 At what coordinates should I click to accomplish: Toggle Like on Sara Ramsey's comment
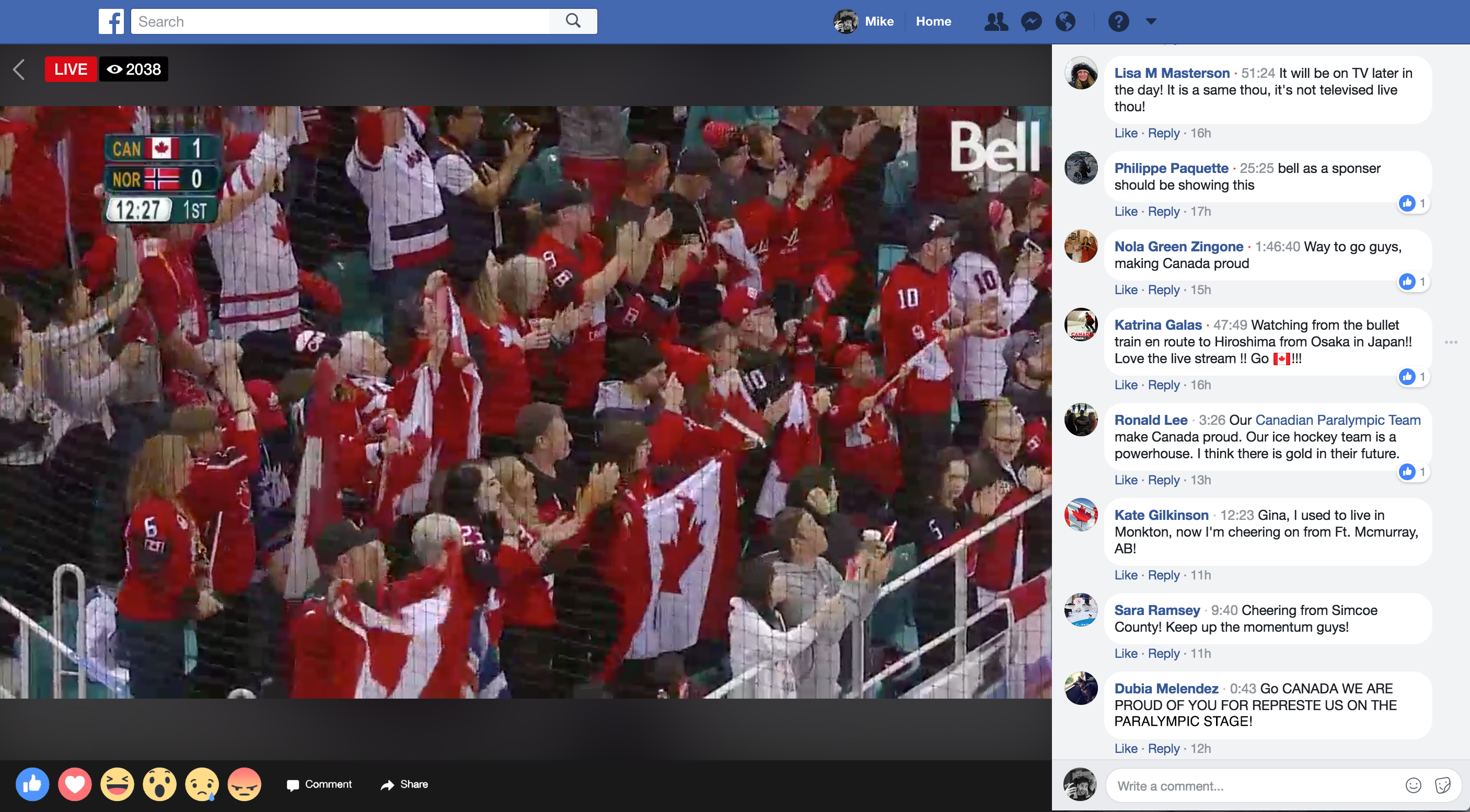pyautogui.click(x=1125, y=654)
